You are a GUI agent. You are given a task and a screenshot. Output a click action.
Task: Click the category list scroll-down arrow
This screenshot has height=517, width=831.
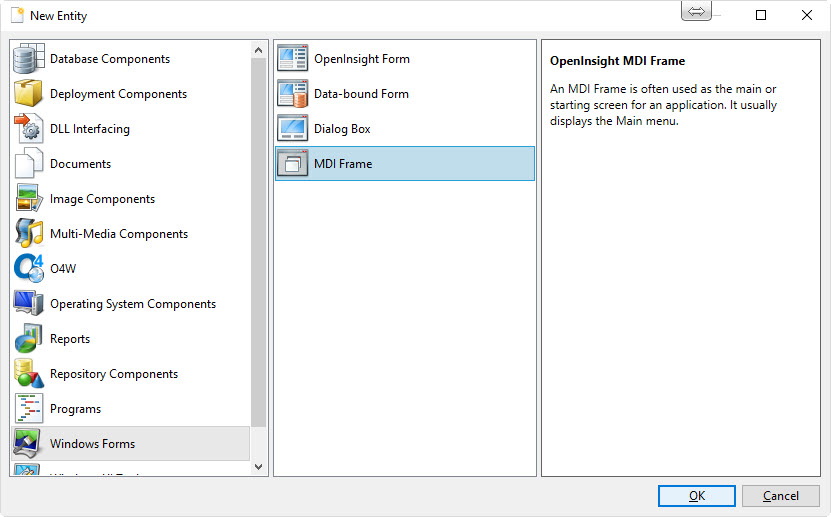pyautogui.click(x=259, y=467)
